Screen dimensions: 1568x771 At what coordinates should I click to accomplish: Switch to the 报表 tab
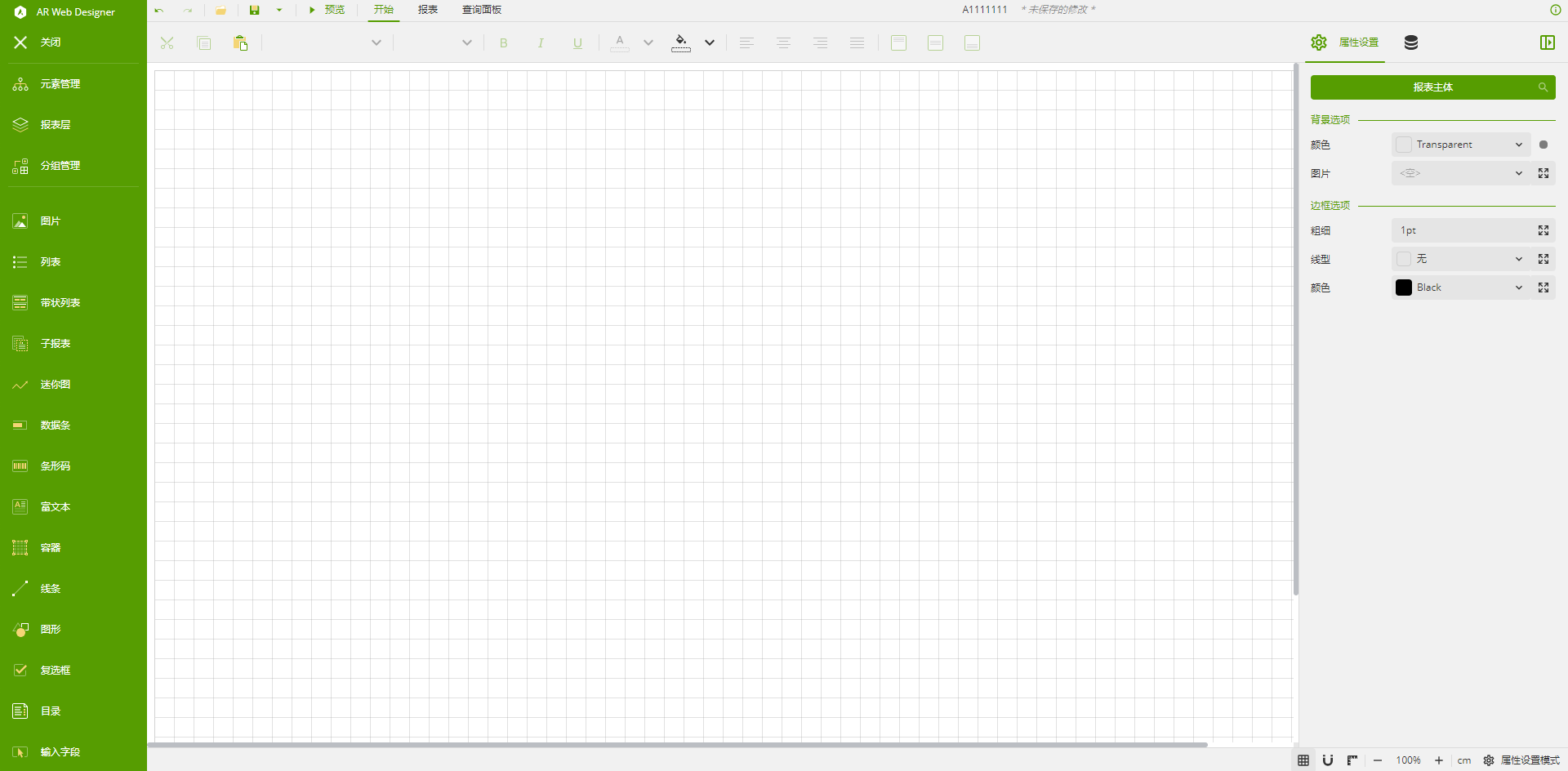pyautogui.click(x=428, y=10)
